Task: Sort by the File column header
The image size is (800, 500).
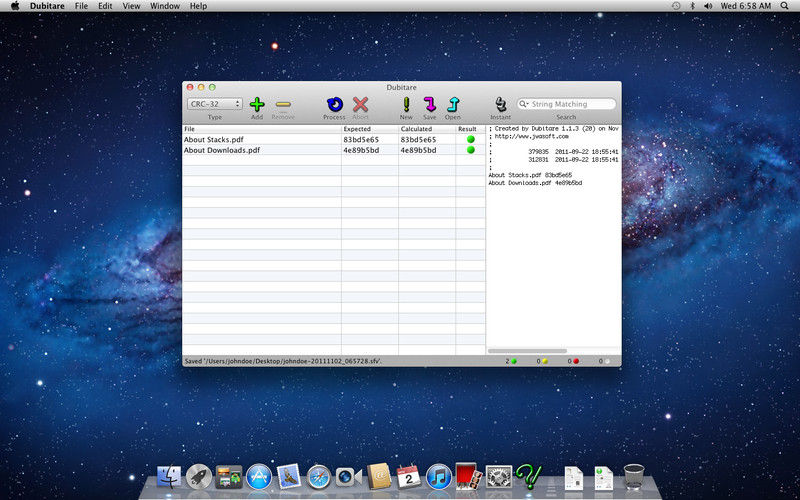Action: click(262, 129)
